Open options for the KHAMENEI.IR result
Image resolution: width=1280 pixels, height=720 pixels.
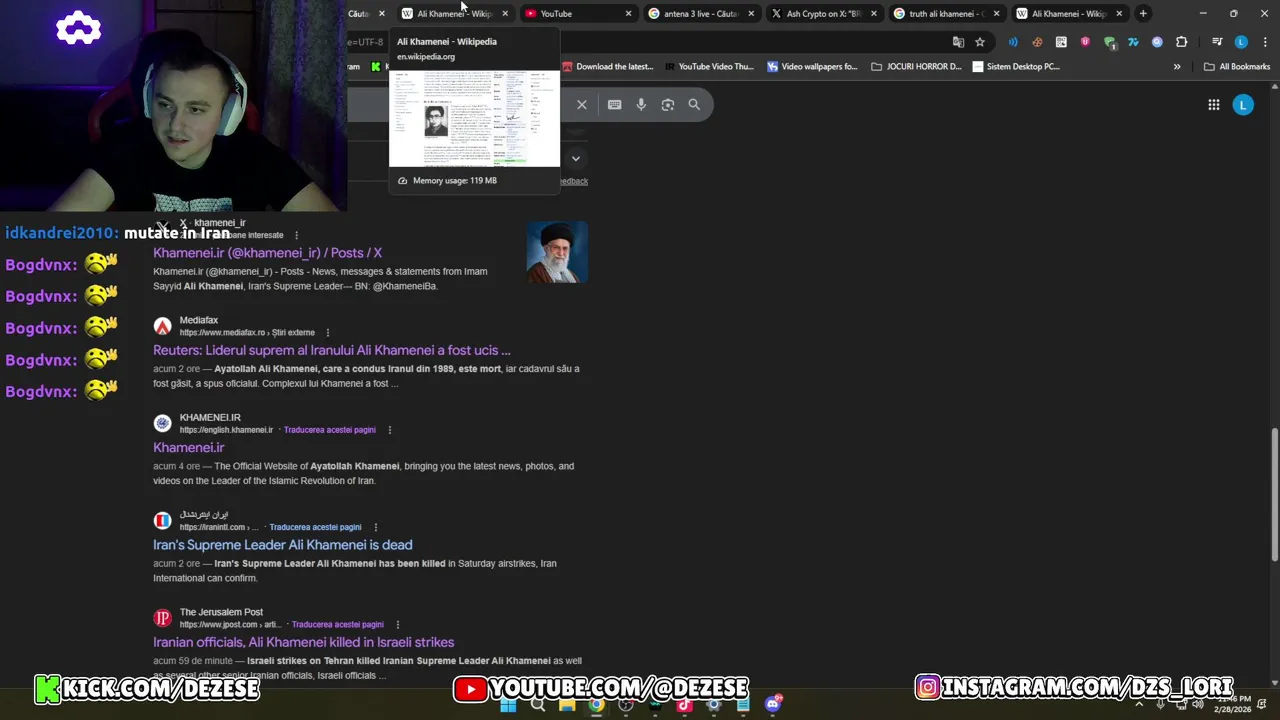point(389,430)
